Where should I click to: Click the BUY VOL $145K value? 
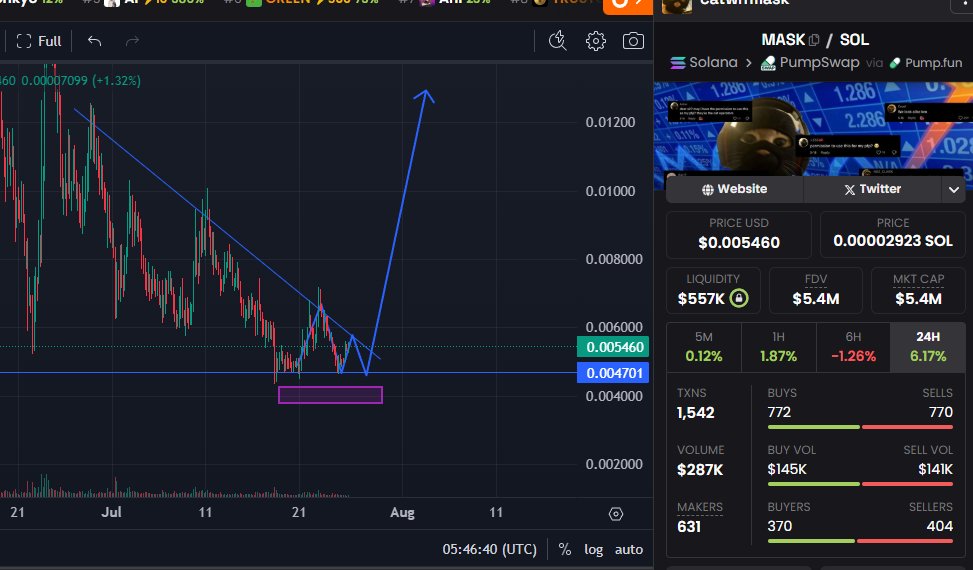click(x=787, y=470)
